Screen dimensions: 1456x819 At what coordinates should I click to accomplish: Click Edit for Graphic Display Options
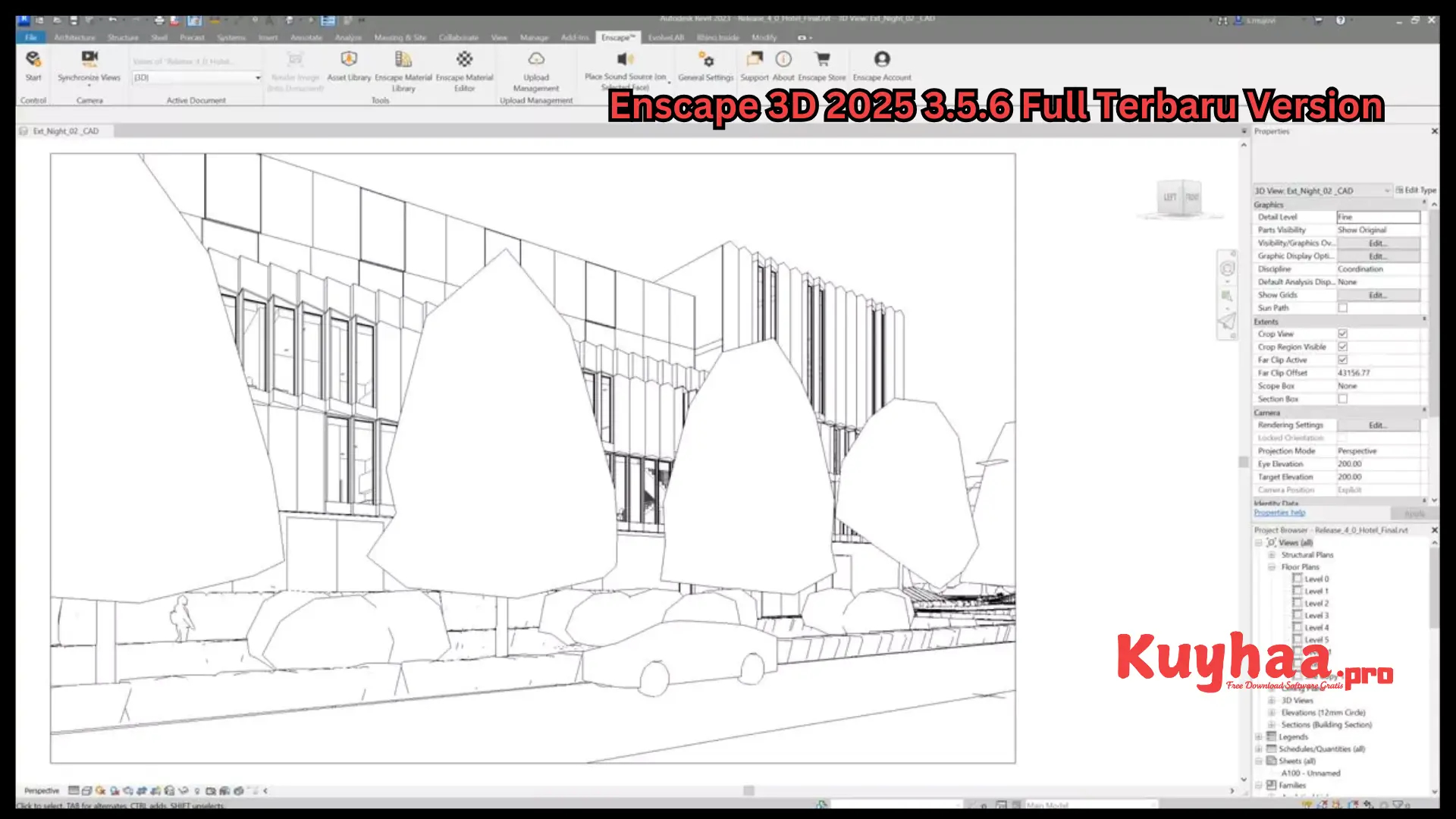click(1378, 256)
